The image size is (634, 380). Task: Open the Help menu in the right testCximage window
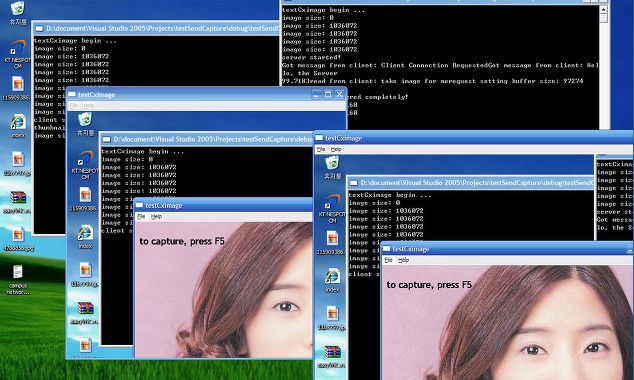tap(336, 149)
